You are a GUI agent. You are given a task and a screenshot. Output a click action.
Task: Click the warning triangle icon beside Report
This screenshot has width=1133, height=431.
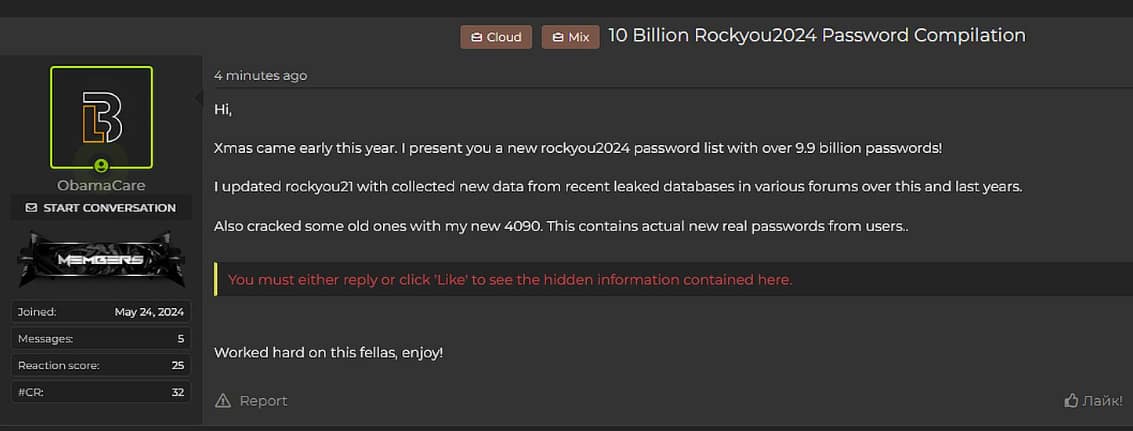[223, 401]
